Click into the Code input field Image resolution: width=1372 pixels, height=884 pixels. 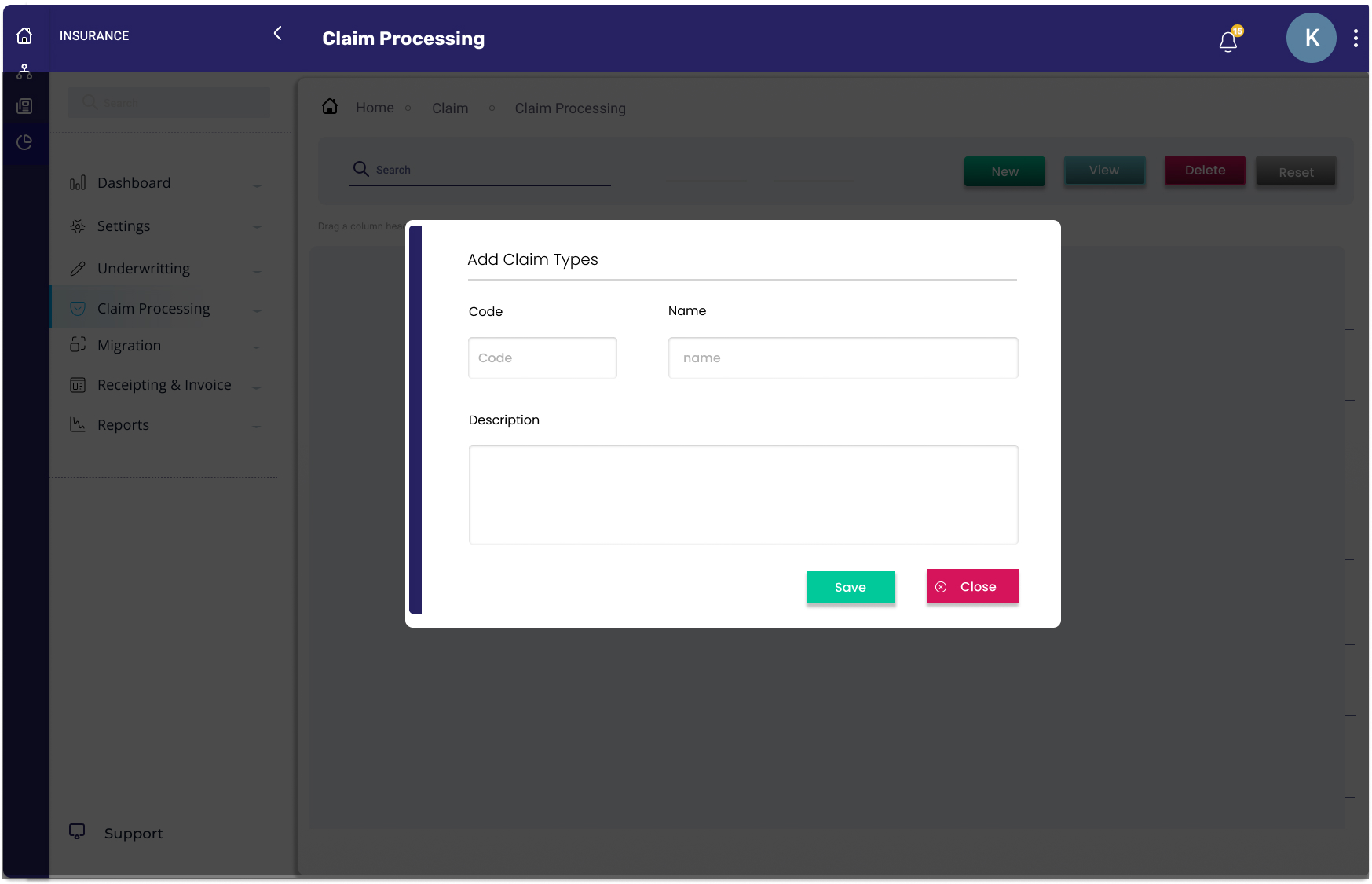click(542, 358)
